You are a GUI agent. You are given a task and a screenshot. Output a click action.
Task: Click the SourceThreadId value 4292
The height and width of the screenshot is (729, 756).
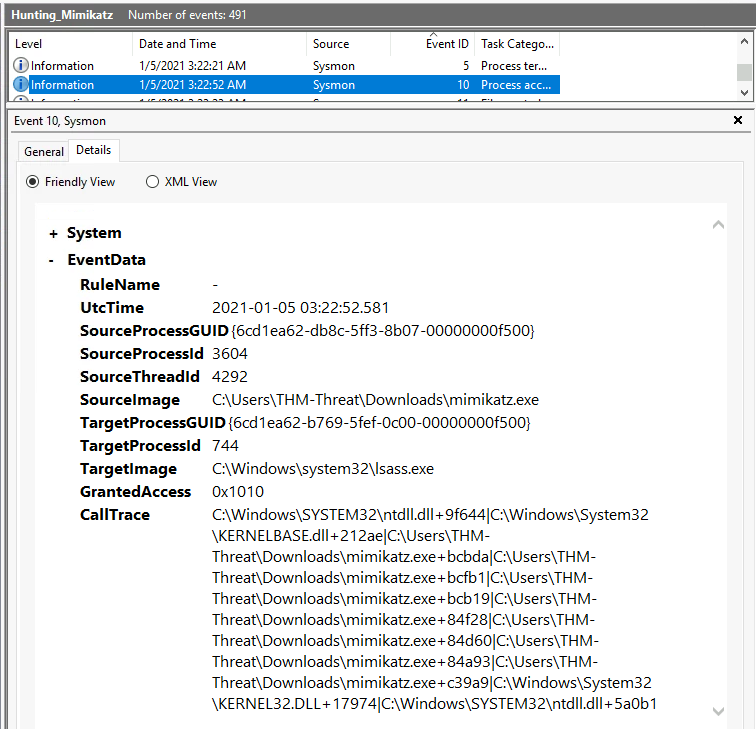click(x=230, y=377)
